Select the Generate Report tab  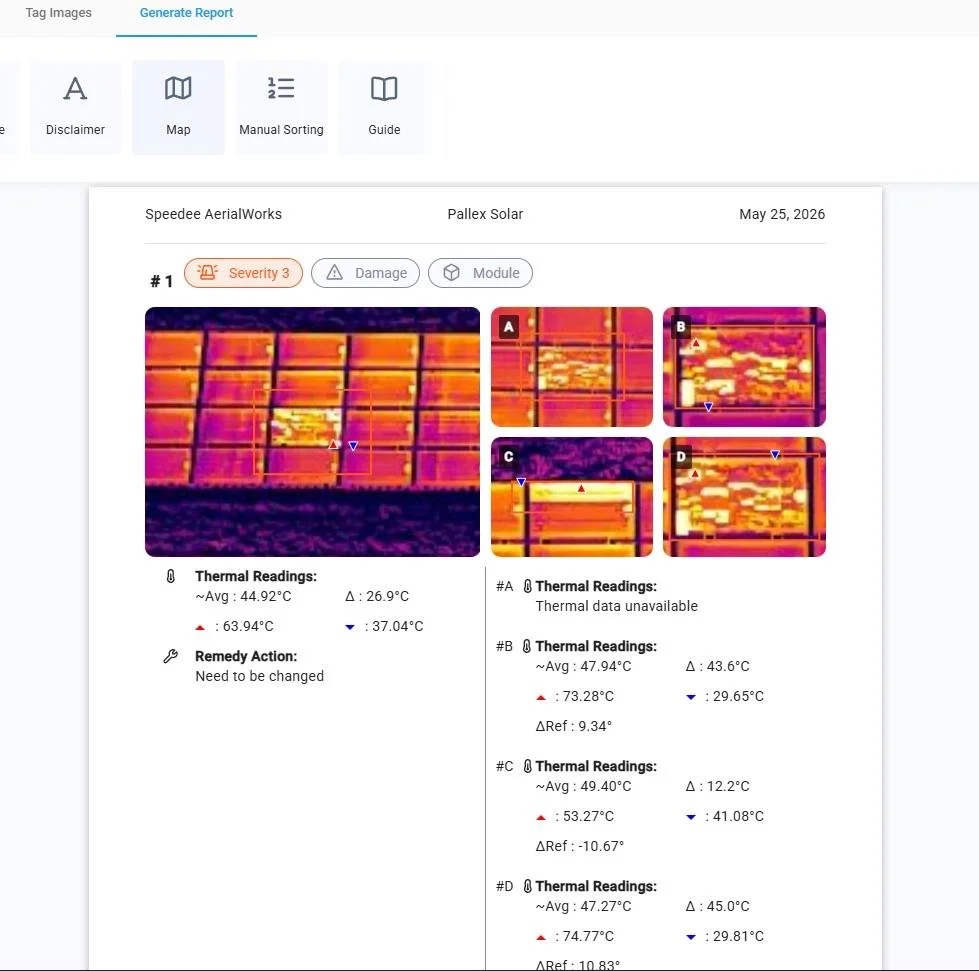coord(186,12)
